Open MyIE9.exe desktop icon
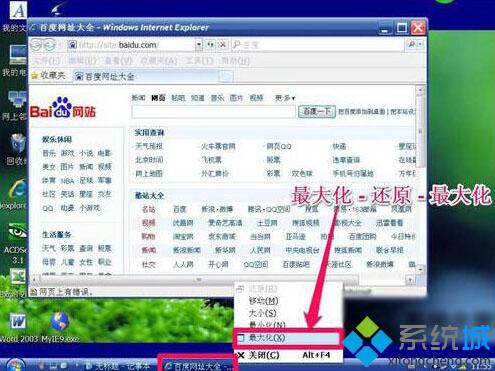Image resolution: width=495 pixels, height=371 pixels. pos(60,321)
